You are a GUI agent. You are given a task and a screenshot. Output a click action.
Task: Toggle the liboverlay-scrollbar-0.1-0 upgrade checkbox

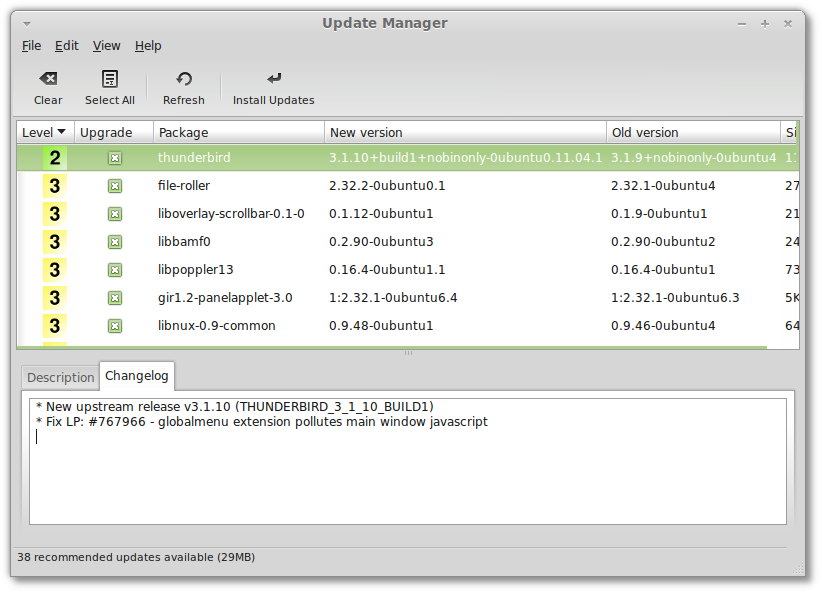tap(115, 214)
